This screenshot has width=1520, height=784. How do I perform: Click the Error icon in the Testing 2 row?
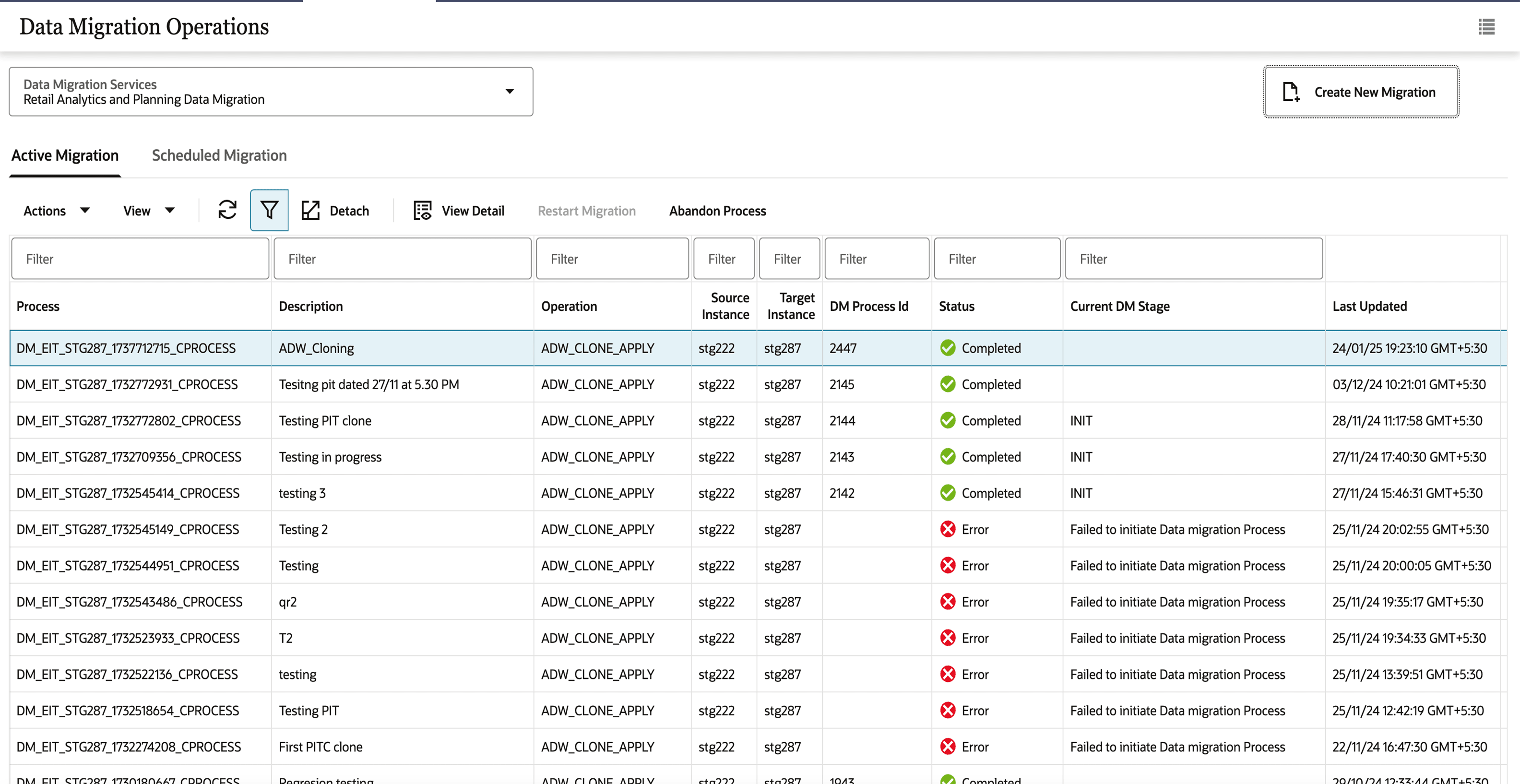click(x=948, y=529)
